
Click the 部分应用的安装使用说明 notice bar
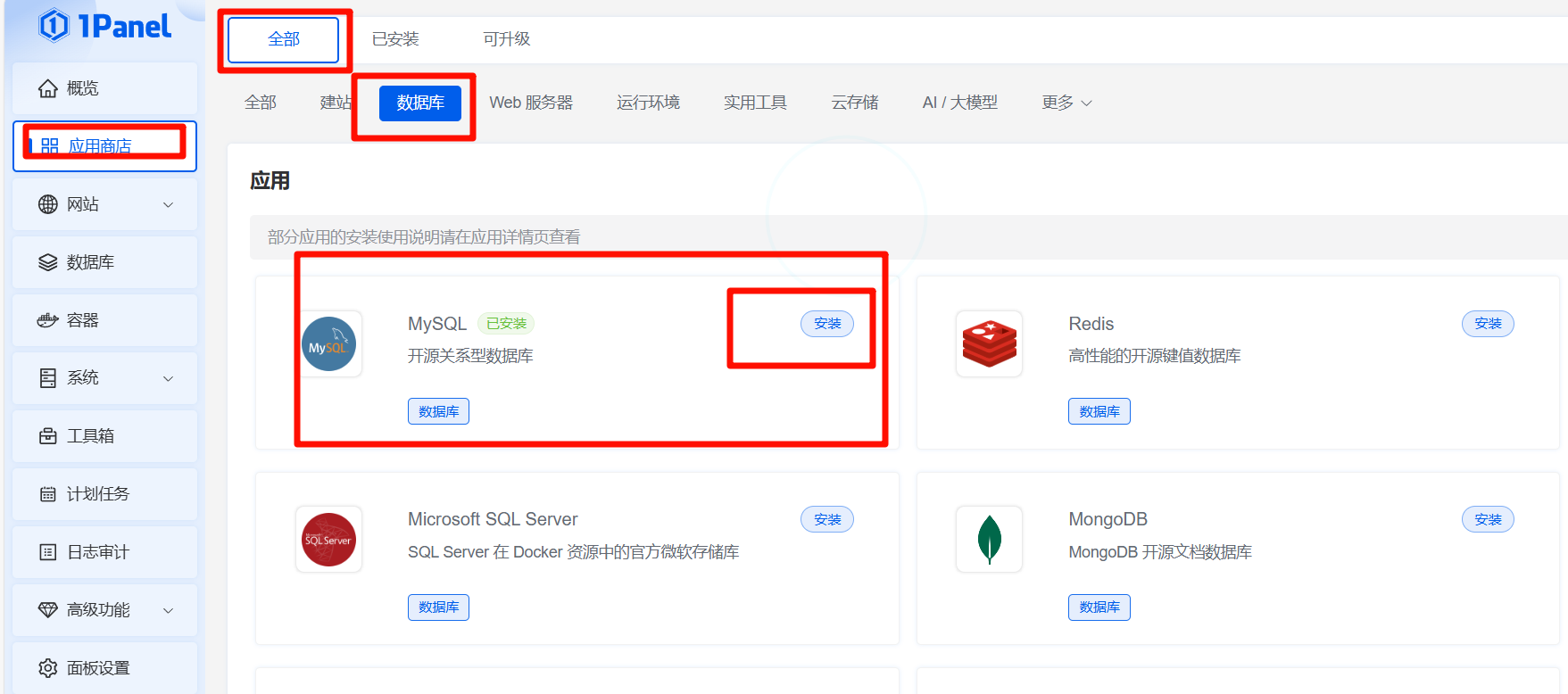click(x=908, y=237)
